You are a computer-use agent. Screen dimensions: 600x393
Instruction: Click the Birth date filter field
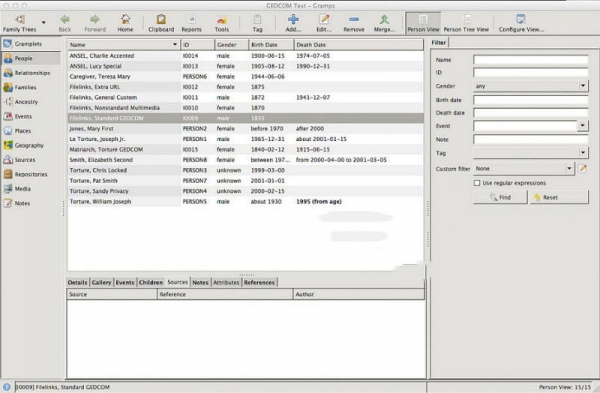(x=530, y=100)
